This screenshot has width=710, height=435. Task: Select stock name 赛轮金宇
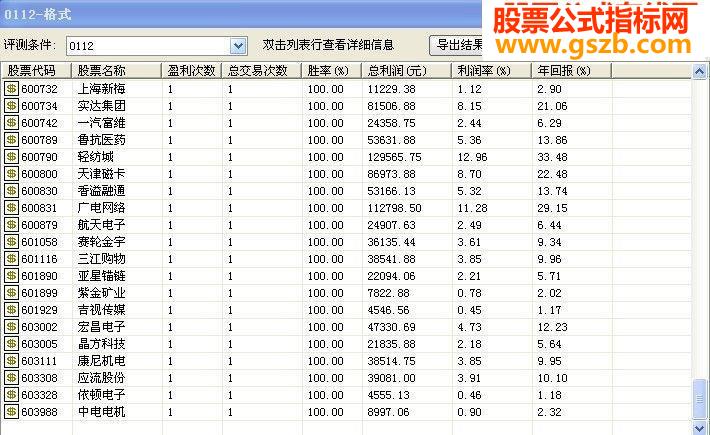(x=101, y=242)
